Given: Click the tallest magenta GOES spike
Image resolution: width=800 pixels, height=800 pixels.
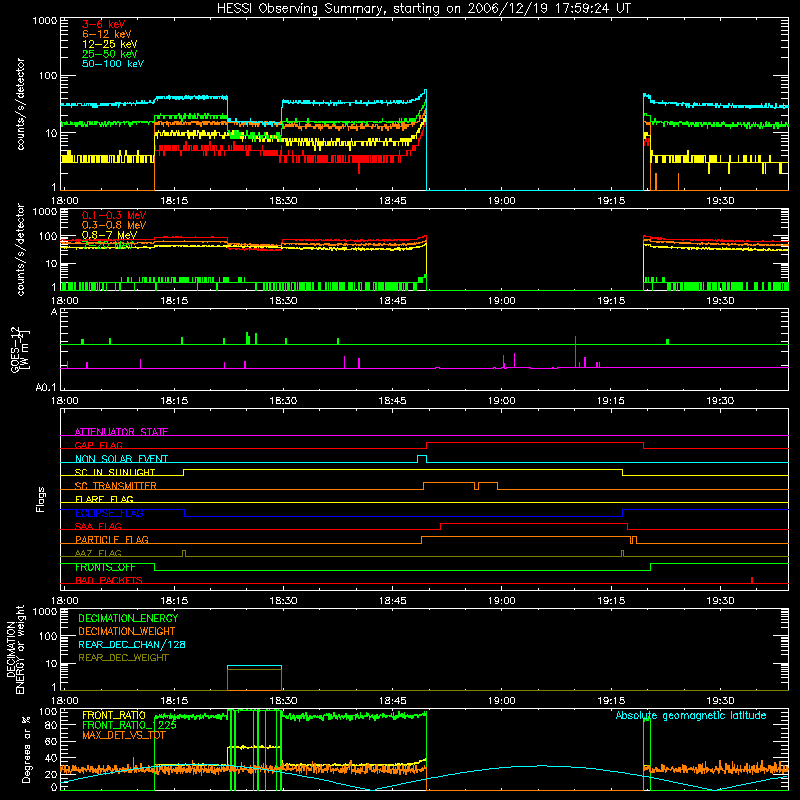Looking at the screenshot, I should 576,352.
